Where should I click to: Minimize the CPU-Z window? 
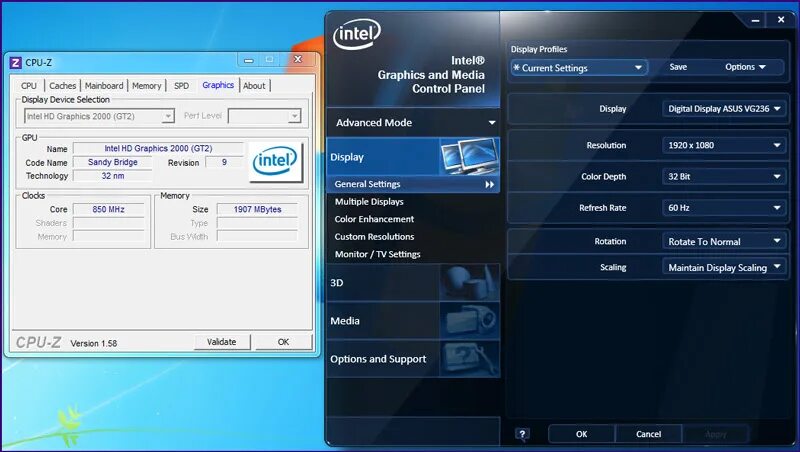click(249, 60)
